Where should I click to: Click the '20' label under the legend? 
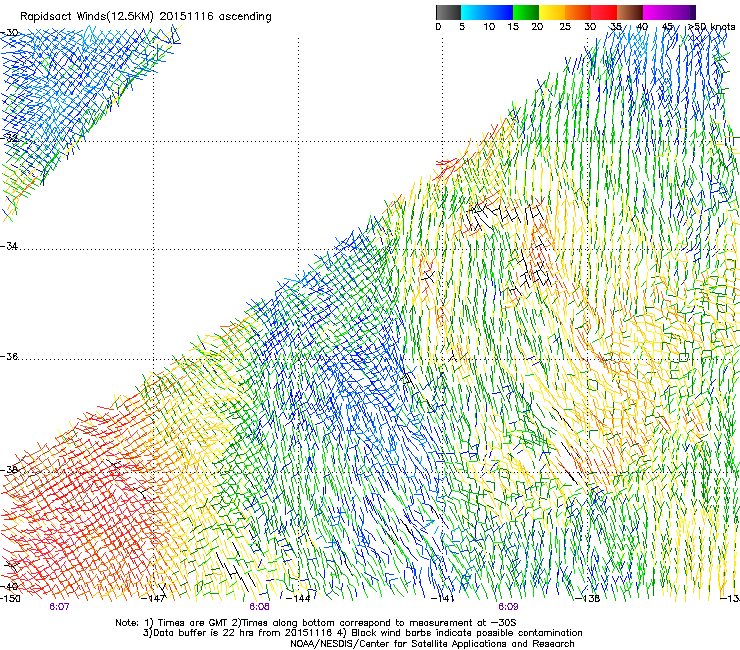click(x=537, y=27)
